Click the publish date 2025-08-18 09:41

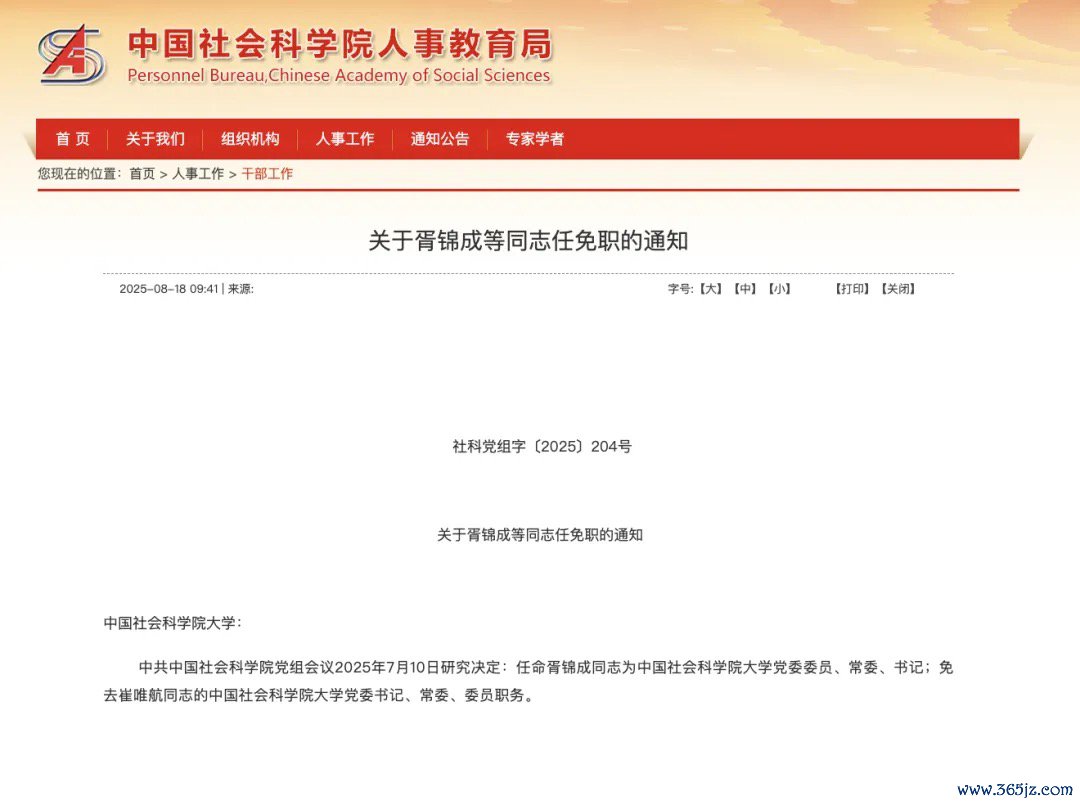[169, 289]
